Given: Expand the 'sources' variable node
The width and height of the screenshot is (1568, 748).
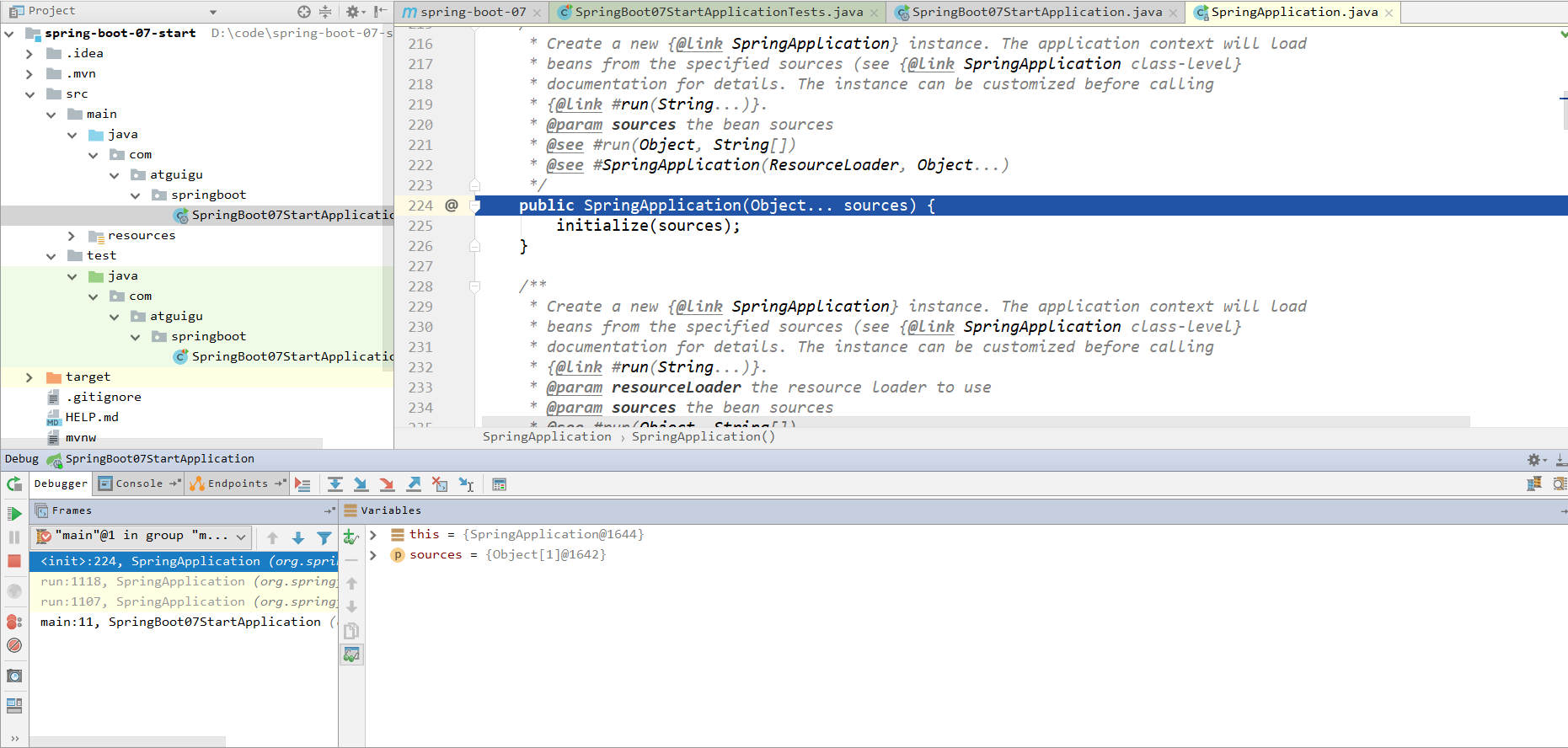Looking at the screenshot, I should [x=373, y=555].
